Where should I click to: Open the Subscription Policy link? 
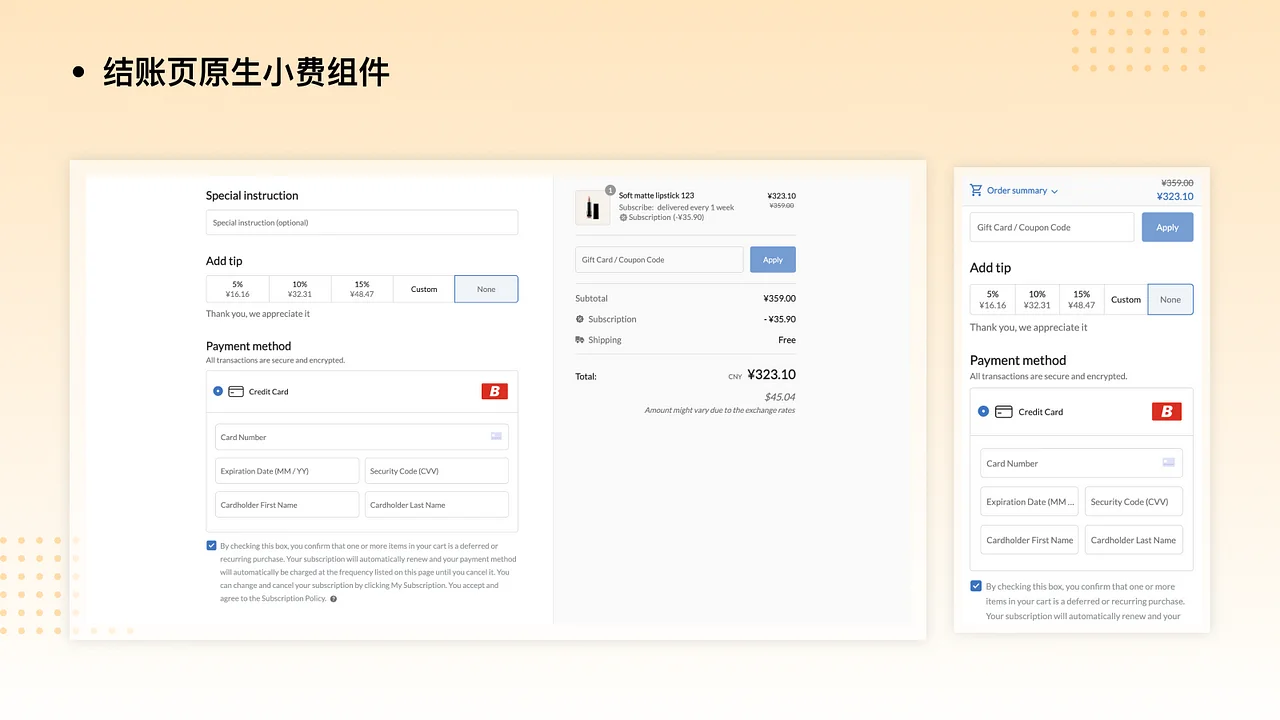pyautogui.click(x=296, y=599)
